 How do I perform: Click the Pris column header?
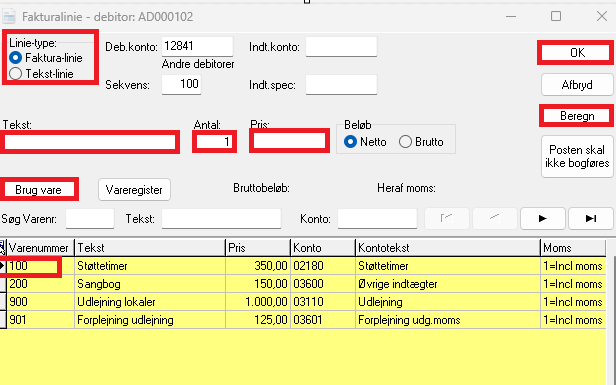coord(258,248)
